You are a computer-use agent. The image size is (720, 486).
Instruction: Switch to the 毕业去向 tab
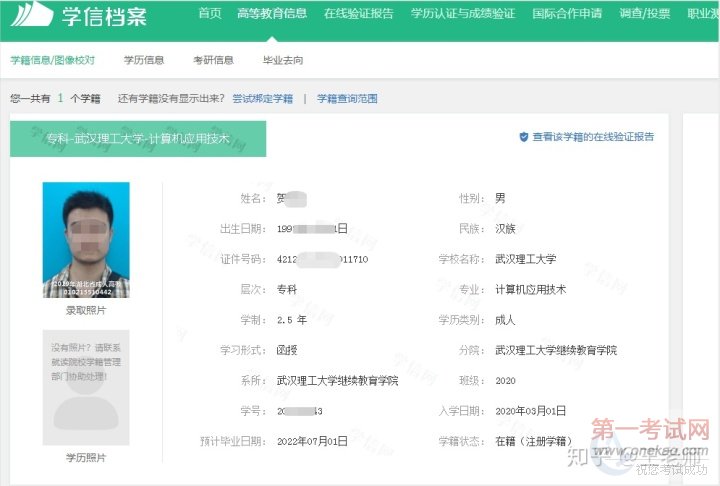283,60
